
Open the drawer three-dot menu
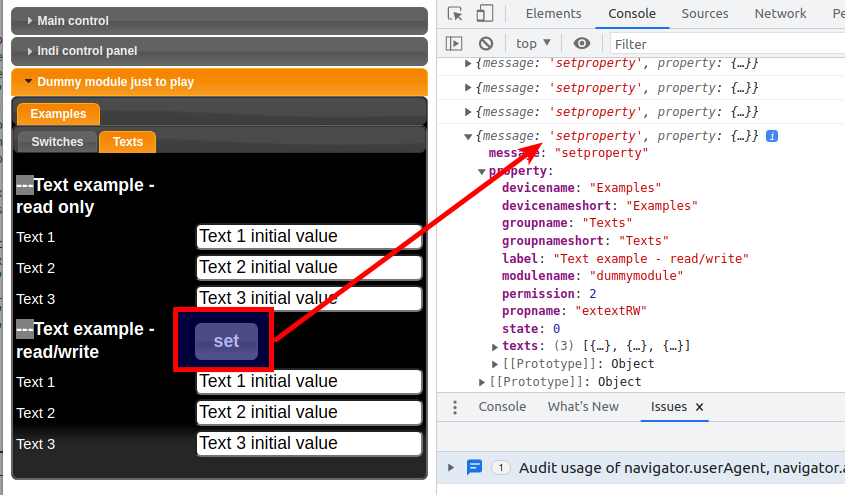[455, 407]
